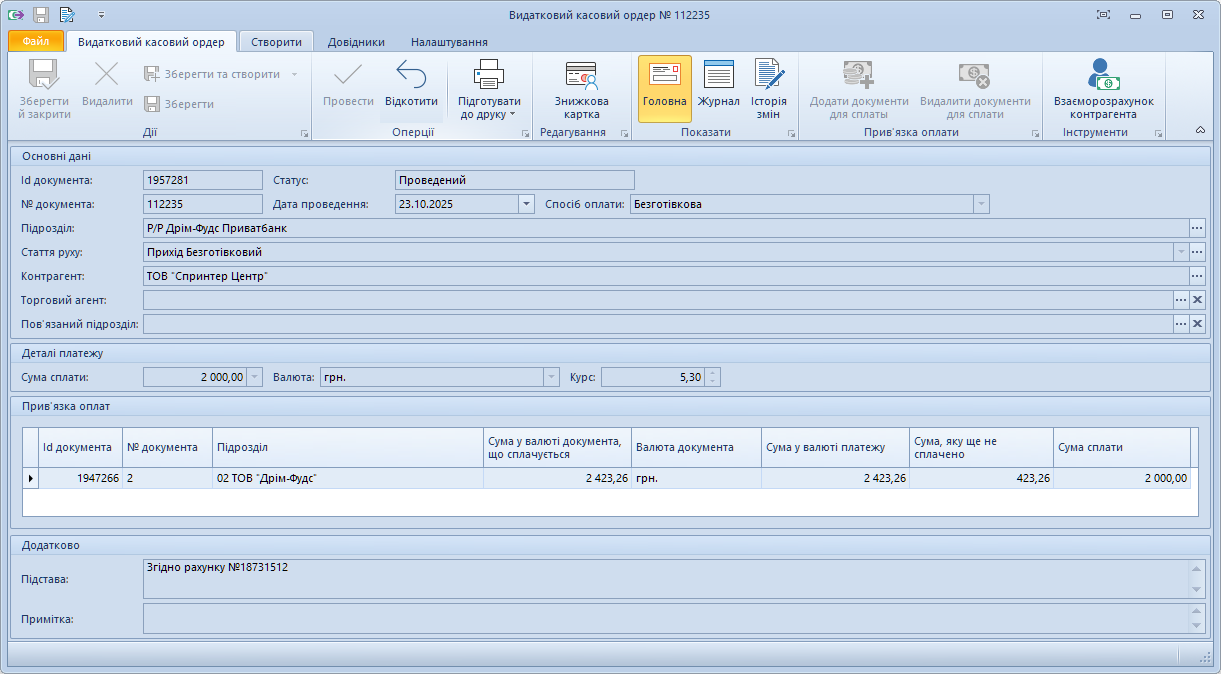The height and width of the screenshot is (674, 1221).
Task: Open Історія змін change history
Action: [768, 90]
